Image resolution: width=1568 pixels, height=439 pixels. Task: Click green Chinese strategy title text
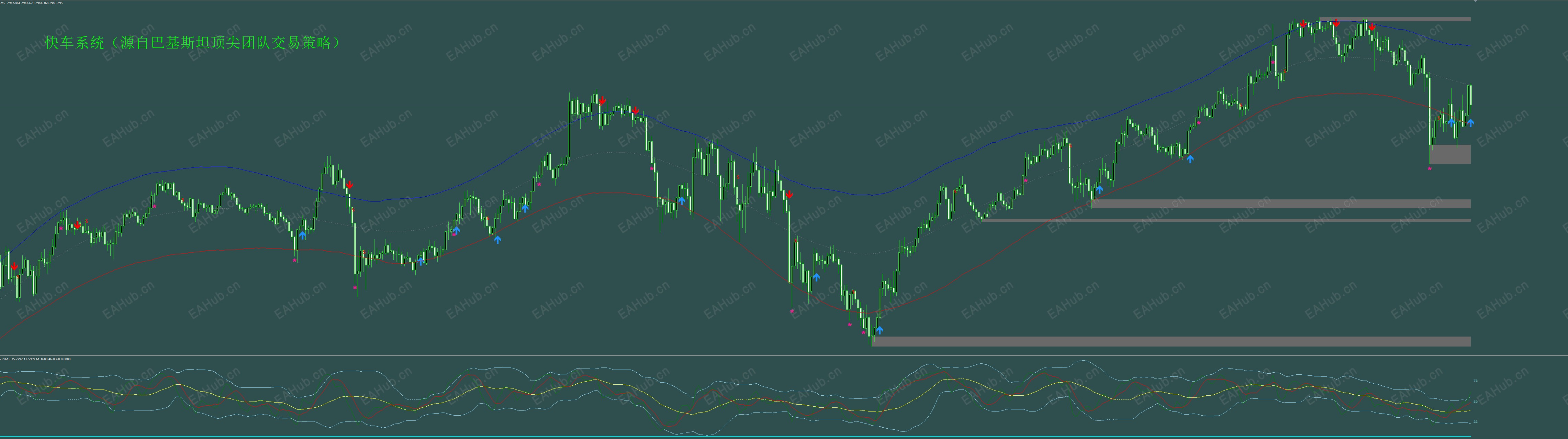click(x=192, y=43)
